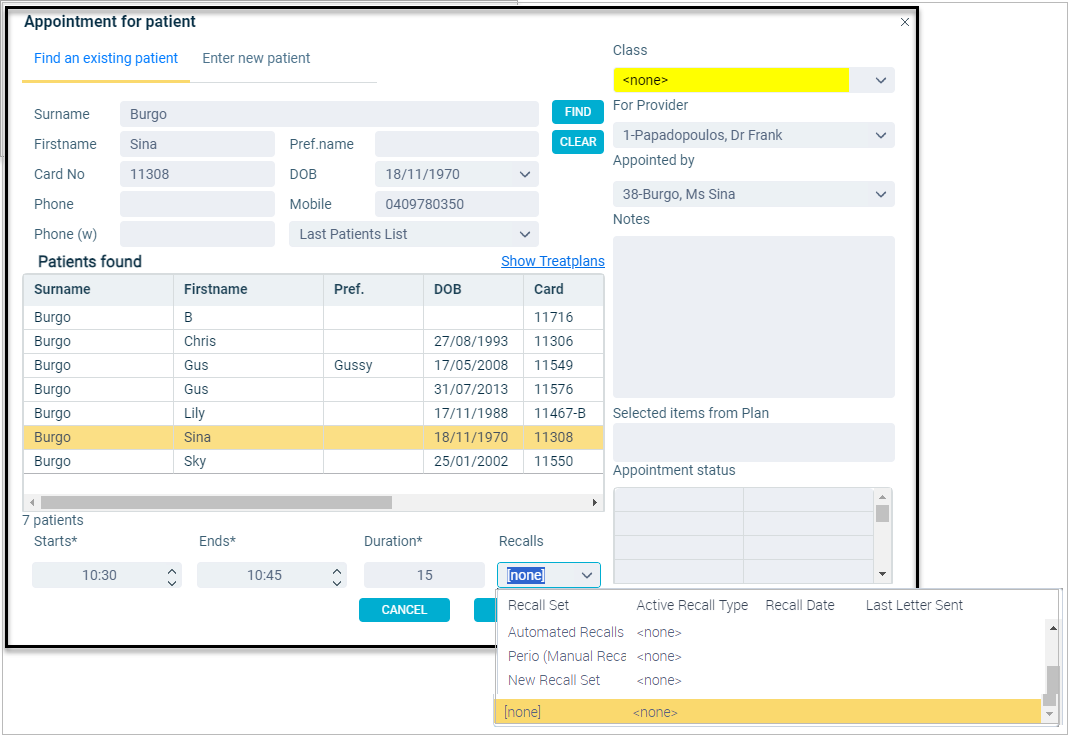
Task: Click the Phone (w) input field
Action: (197, 235)
